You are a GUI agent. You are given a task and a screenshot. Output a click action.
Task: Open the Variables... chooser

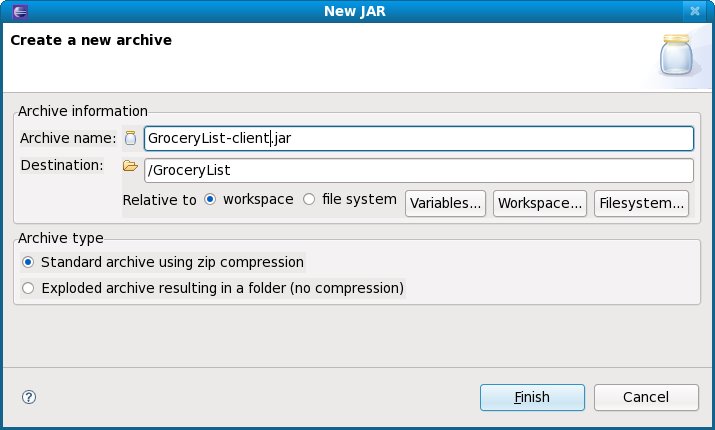click(x=445, y=203)
